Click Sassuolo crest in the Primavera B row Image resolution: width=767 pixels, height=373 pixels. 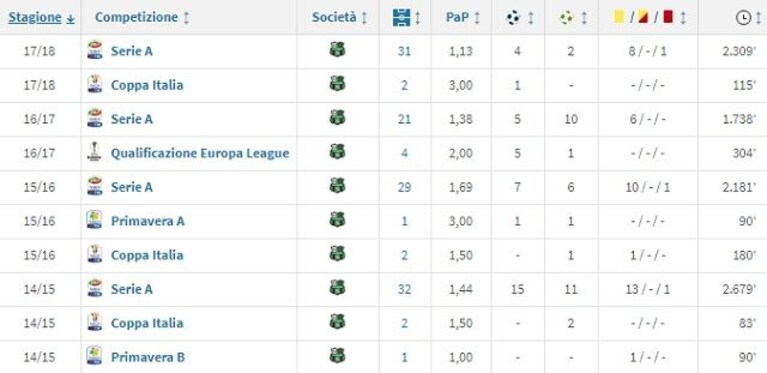click(337, 355)
